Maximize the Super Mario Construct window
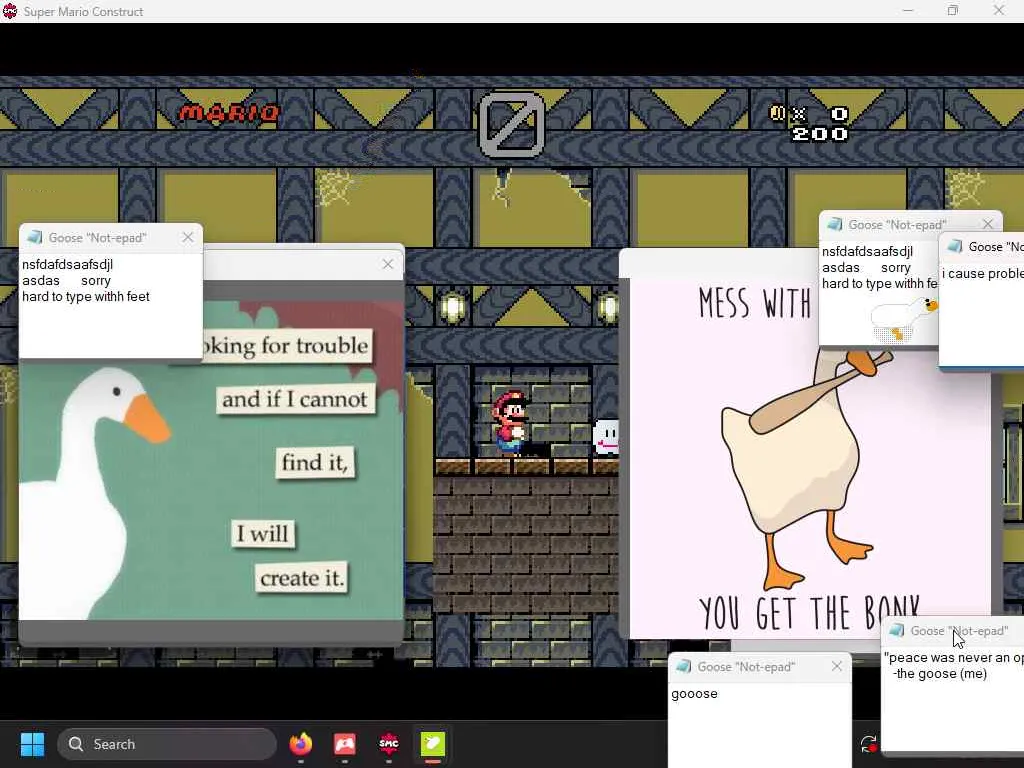The width and height of the screenshot is (1024, 768). [953, 10]
